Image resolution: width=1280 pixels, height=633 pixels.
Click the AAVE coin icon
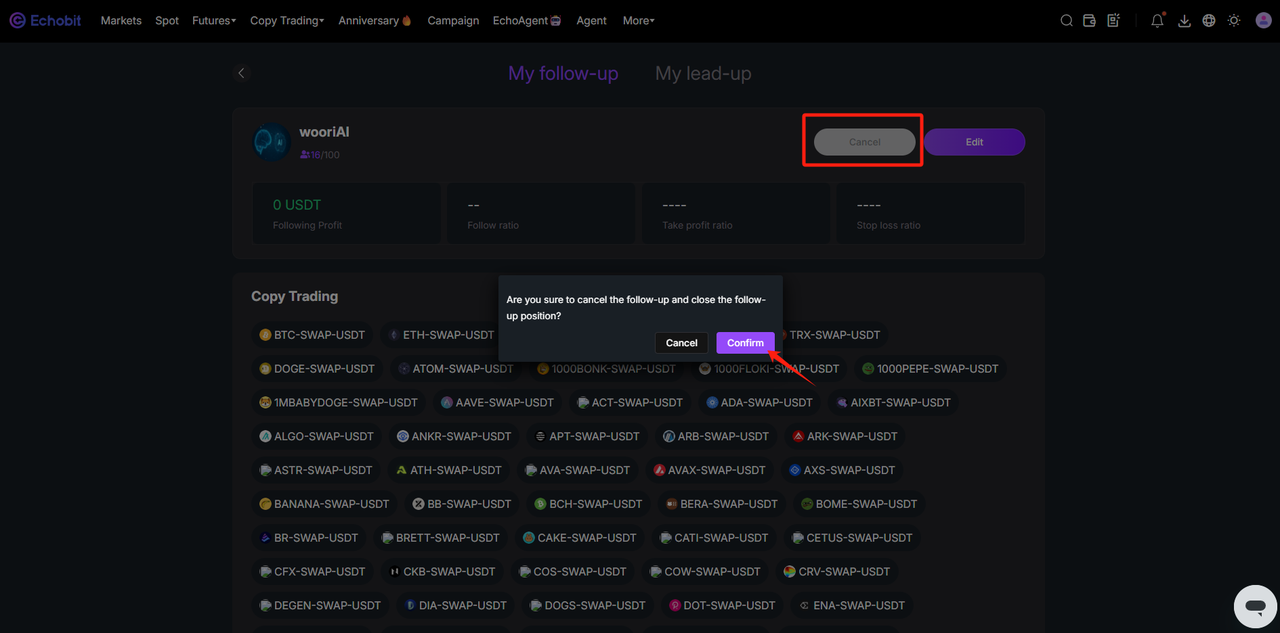coord(447,403)
